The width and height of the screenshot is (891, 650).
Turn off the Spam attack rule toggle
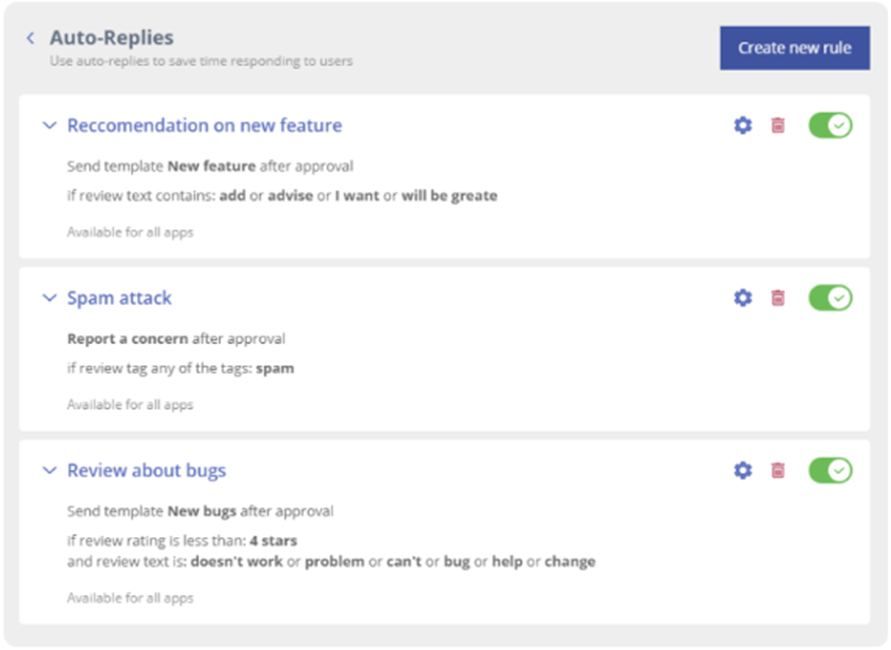[830, 298]
